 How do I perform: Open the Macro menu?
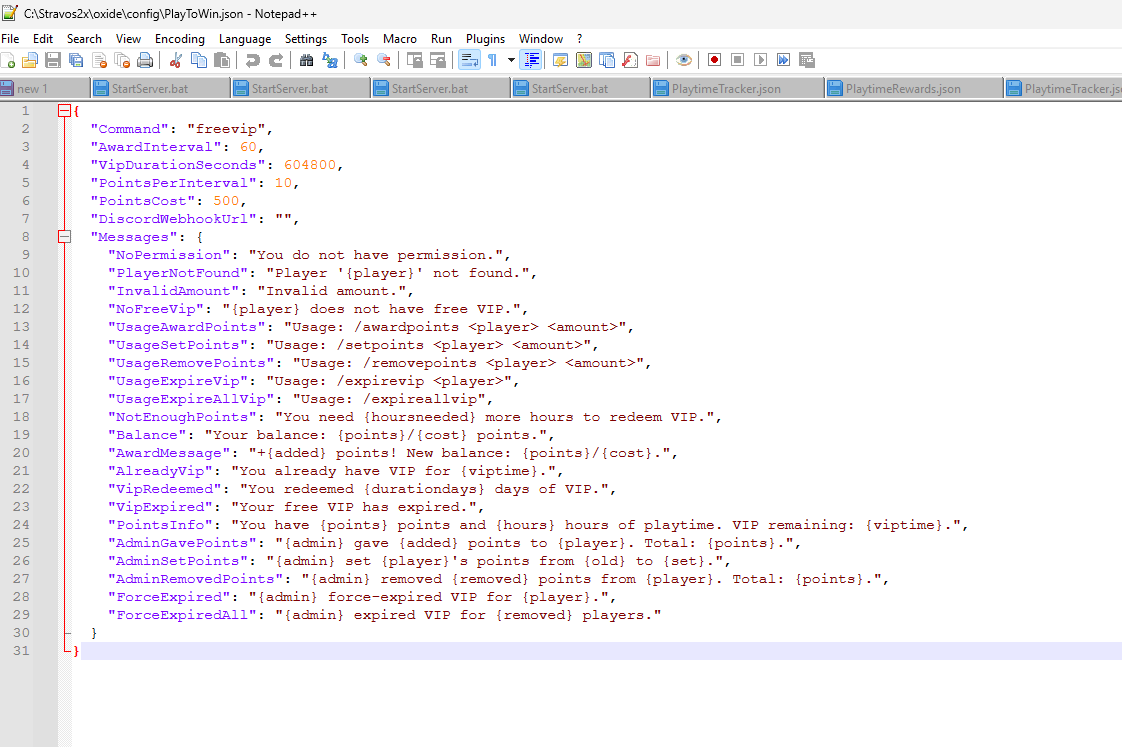[x=399, y=38]
